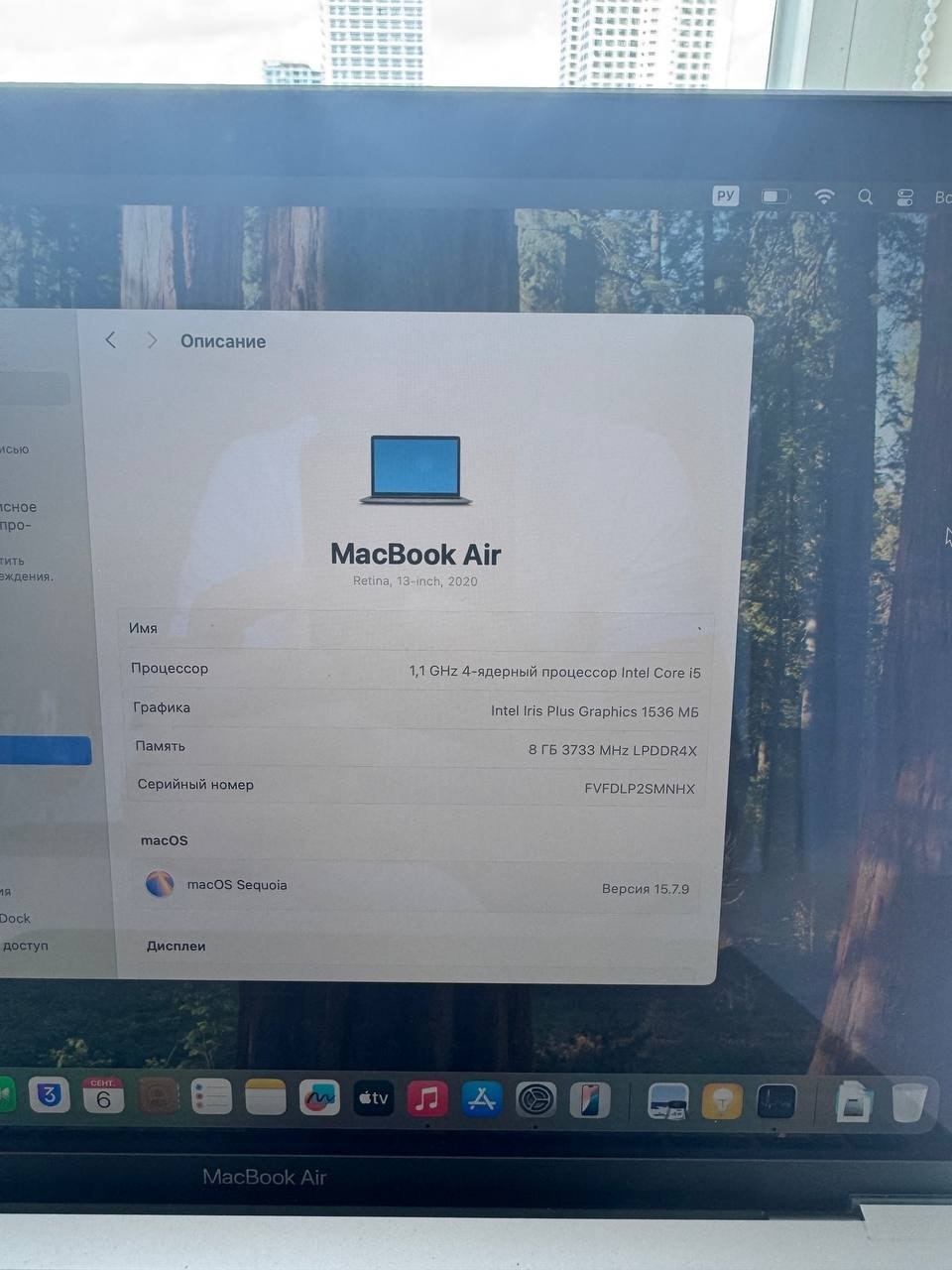Open the Trash
The width and height of the screenshot is (952, 1270).
[x=908, y=1102]
